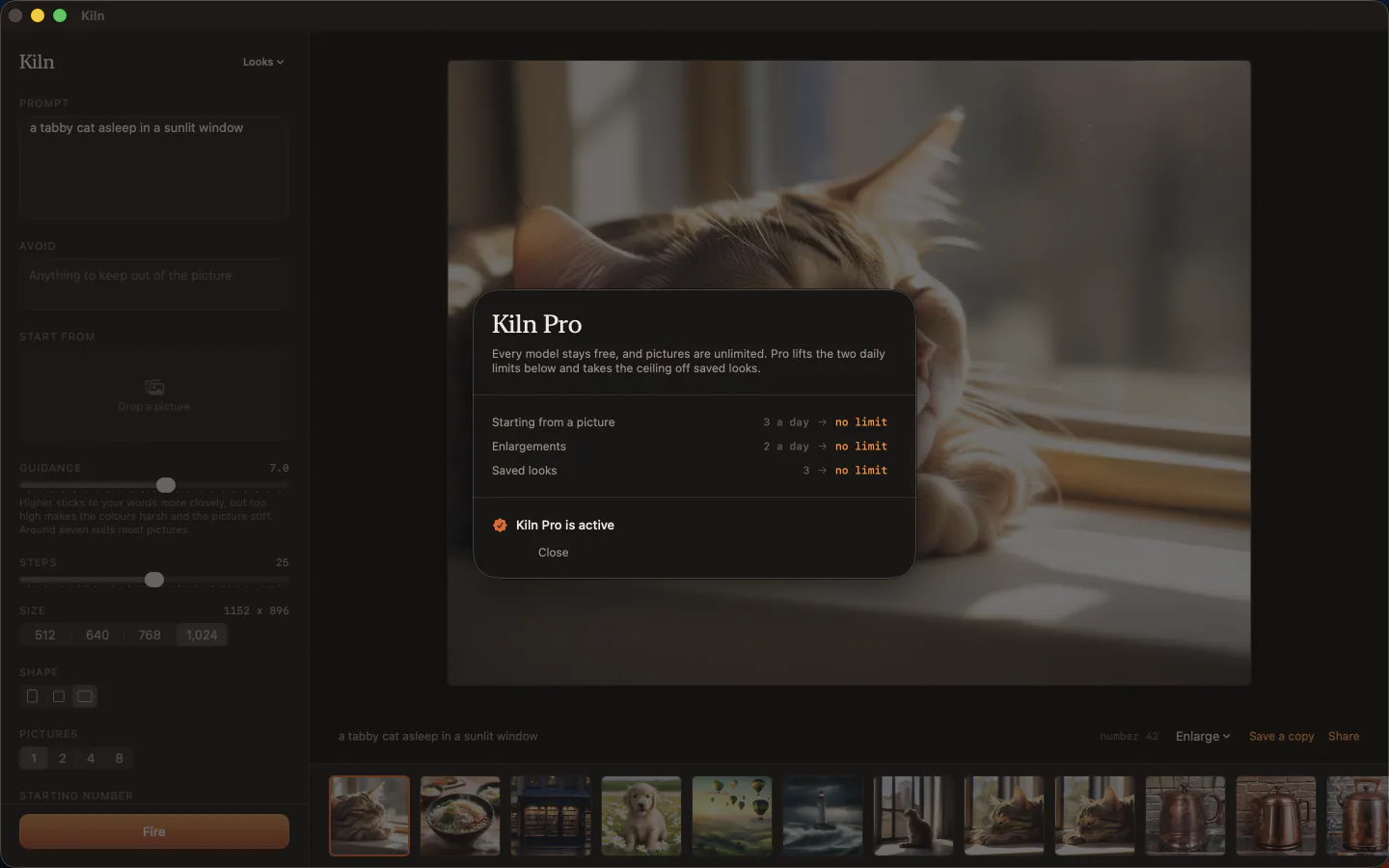Open the Looks dropdown
The height and width of the screenshot is (868, 1389).
pos(263,62)
